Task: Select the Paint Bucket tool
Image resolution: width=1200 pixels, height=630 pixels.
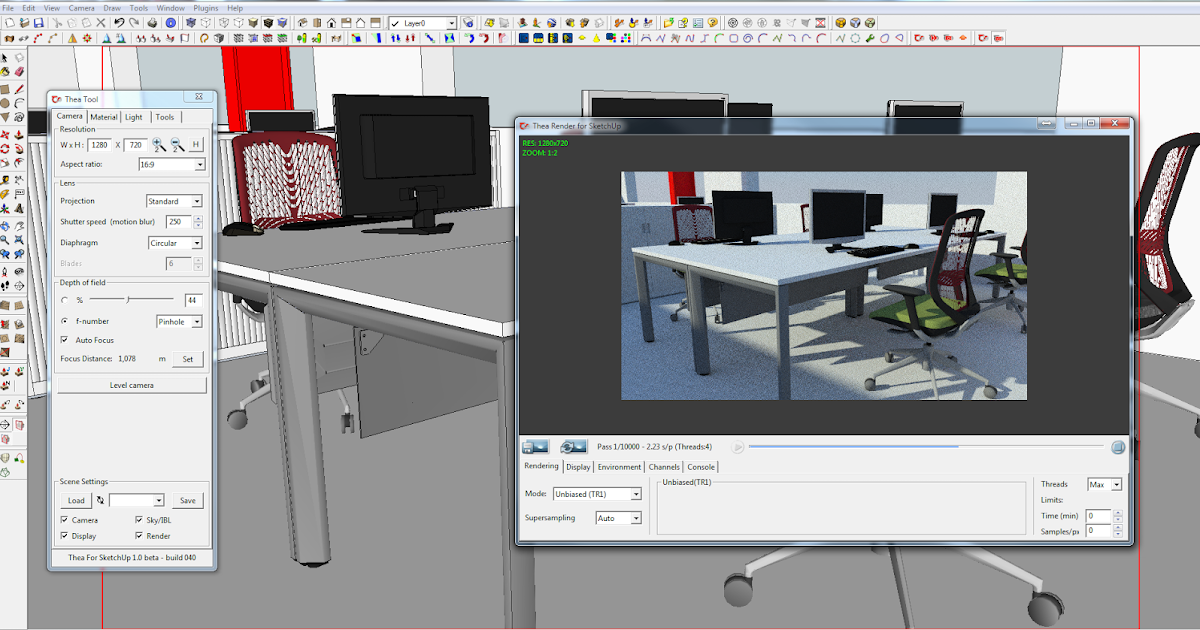Action: coord(4,72)
